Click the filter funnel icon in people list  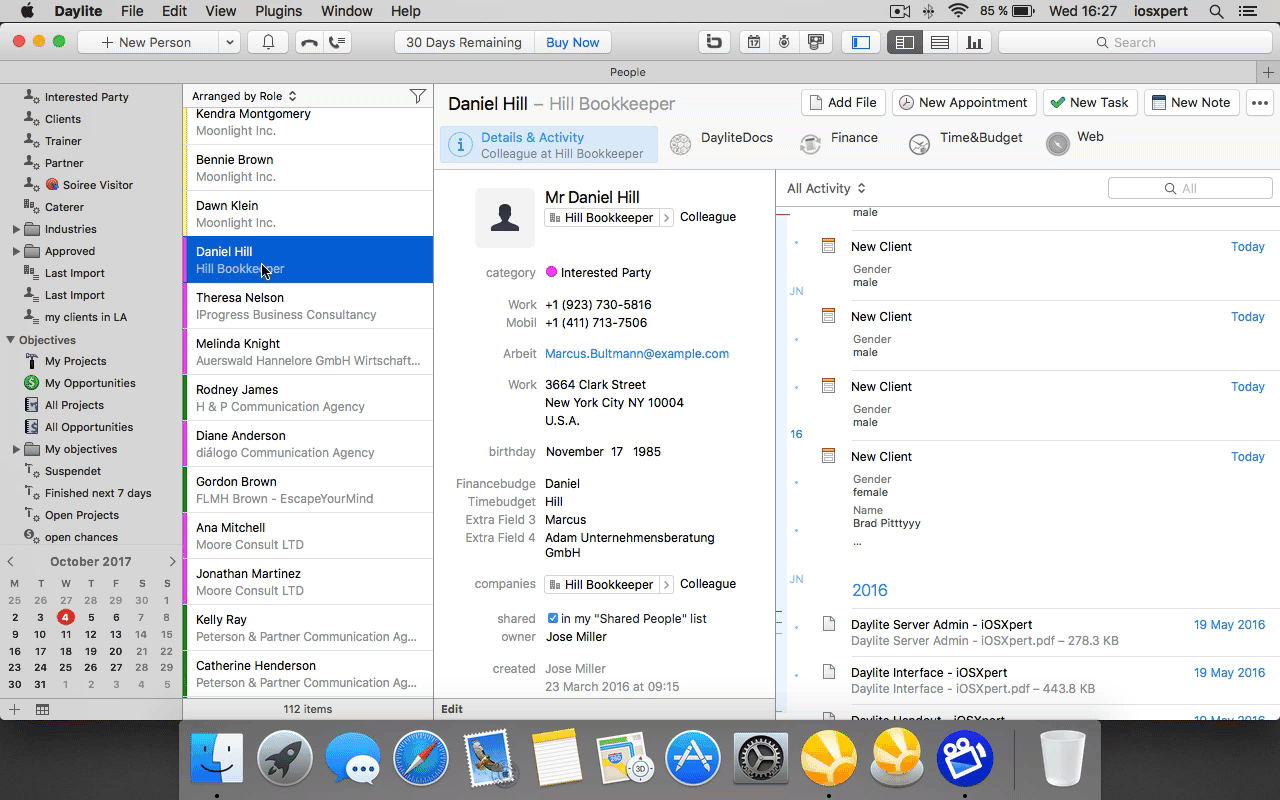tap(418, 96)
